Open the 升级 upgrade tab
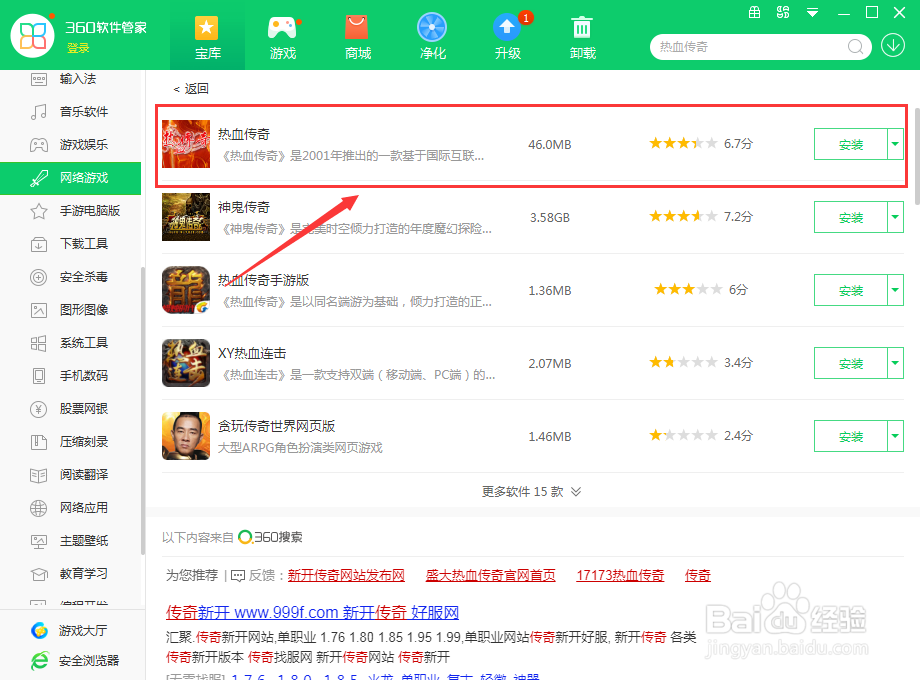The image size is (920, 680). tap(508, 37)
